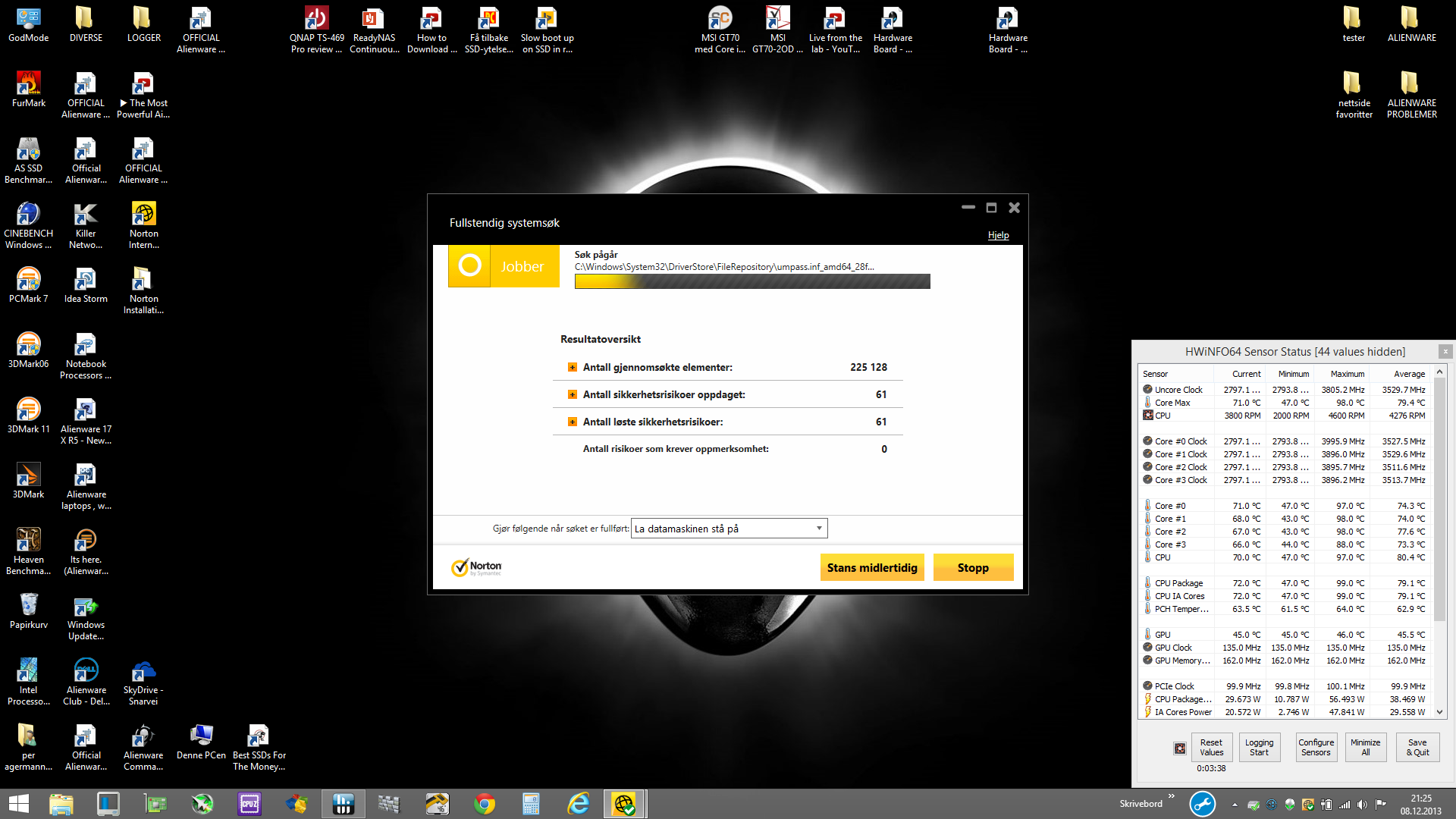This screenshot has height=819, width=1456.
Task: Launch 3DMark06 desktop icon
Action: [x=29, y=350]
